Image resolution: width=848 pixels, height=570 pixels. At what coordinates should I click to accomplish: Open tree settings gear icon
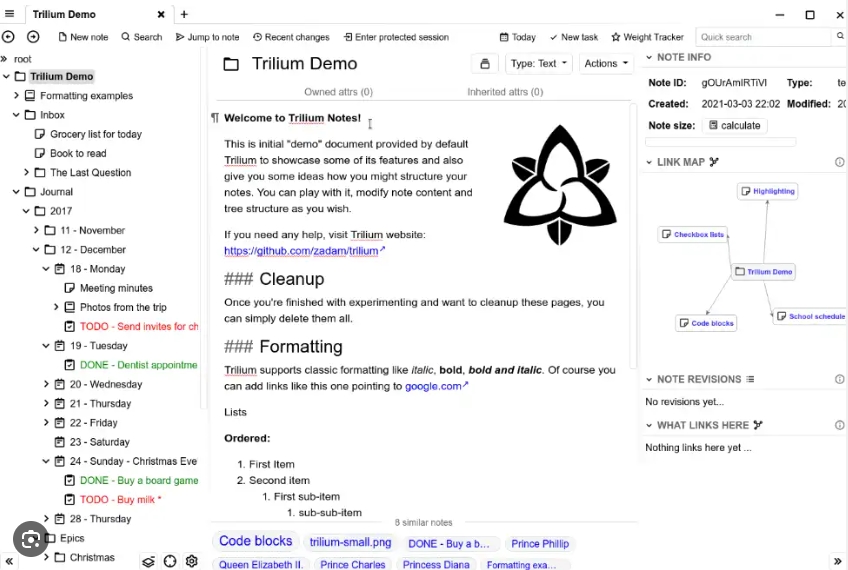191,561
